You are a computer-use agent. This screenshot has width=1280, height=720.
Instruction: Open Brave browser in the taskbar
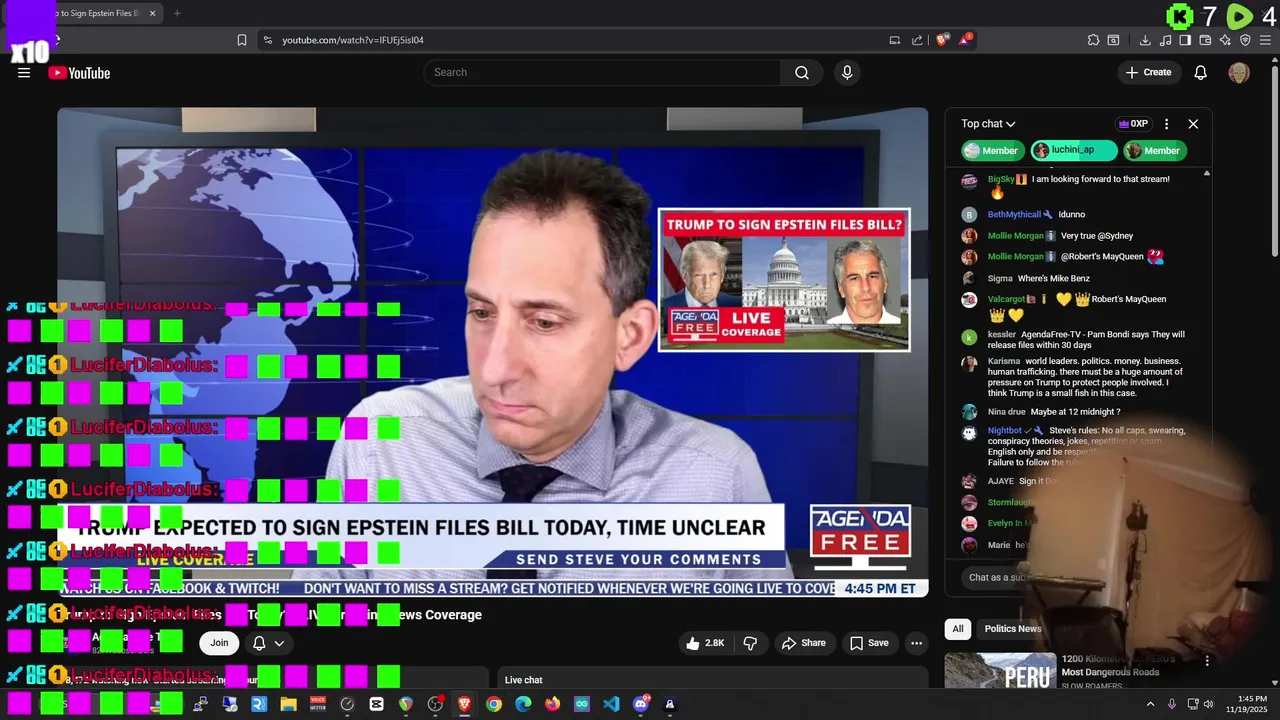464,704
